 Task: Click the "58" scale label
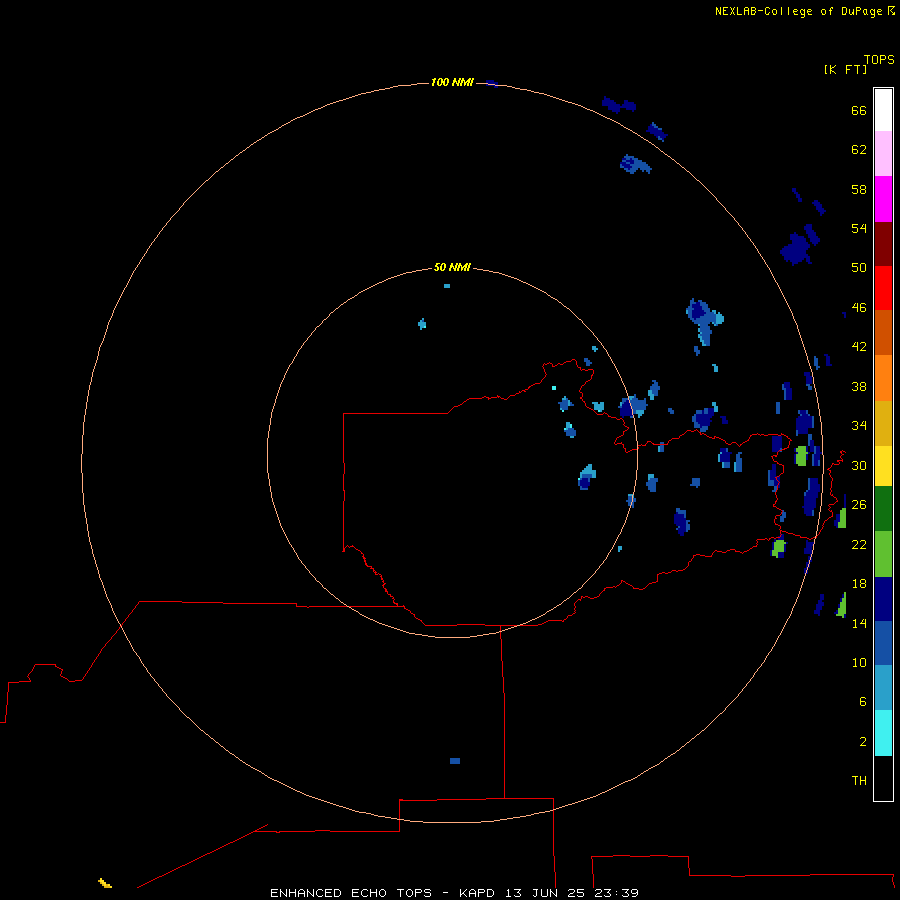pos(859,189)
